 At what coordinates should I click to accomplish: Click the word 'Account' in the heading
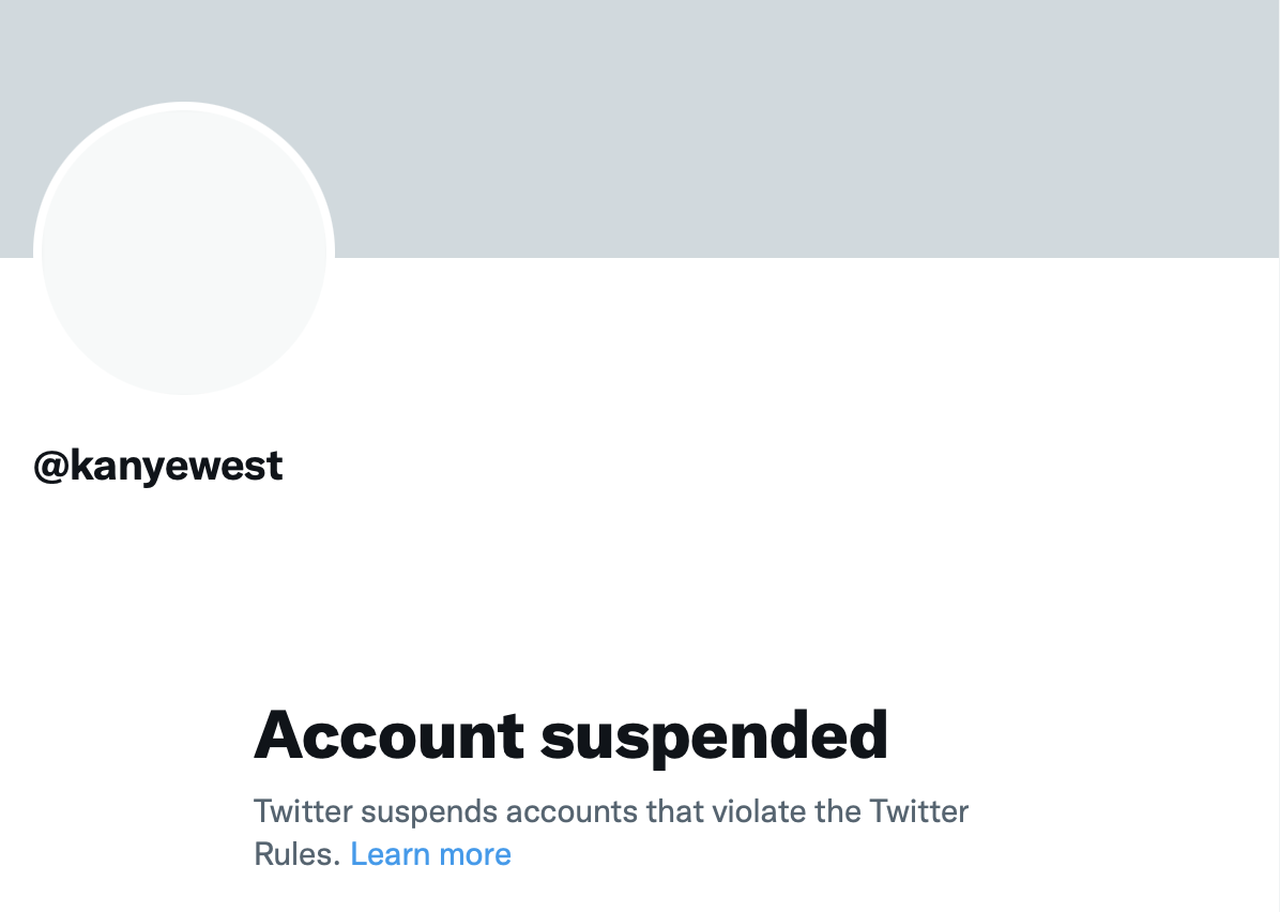[x=388, y=735]
